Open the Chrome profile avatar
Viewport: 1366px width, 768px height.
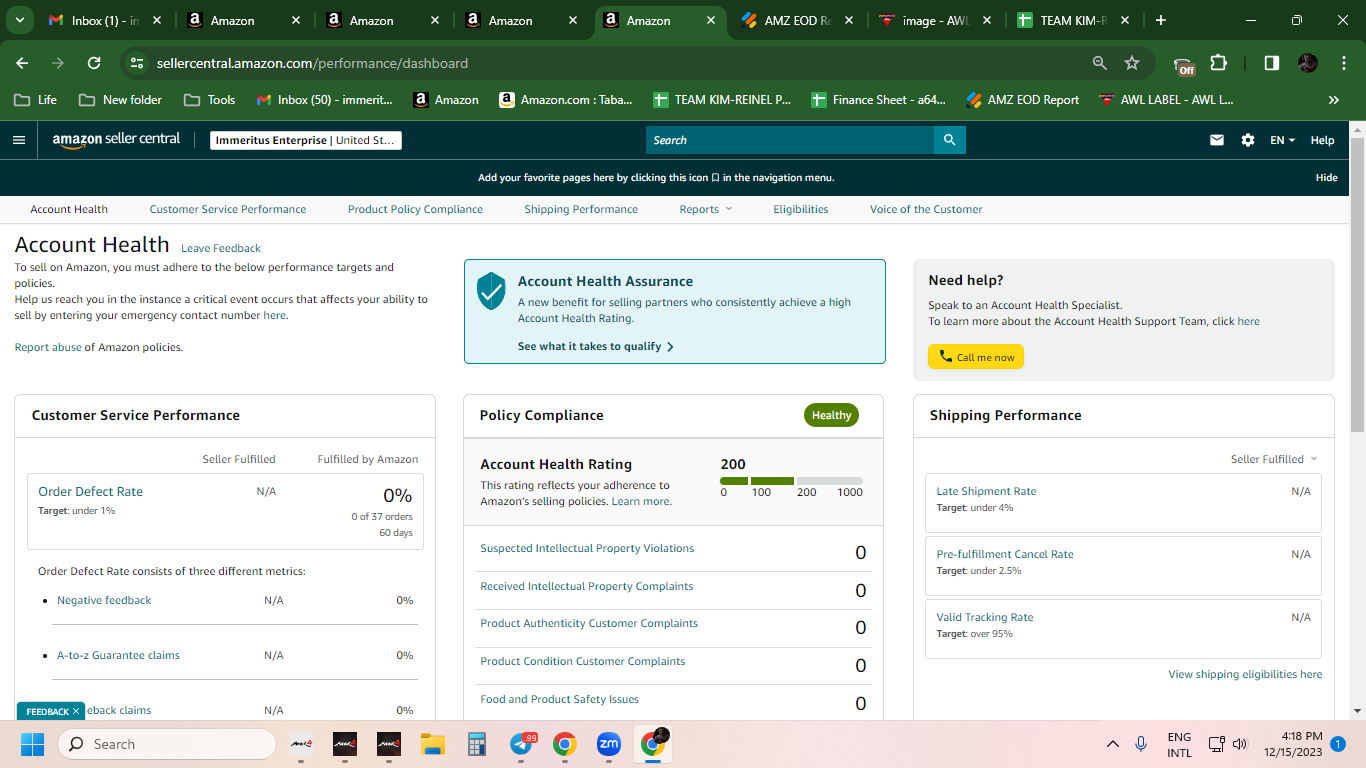tap(1308, 63)
